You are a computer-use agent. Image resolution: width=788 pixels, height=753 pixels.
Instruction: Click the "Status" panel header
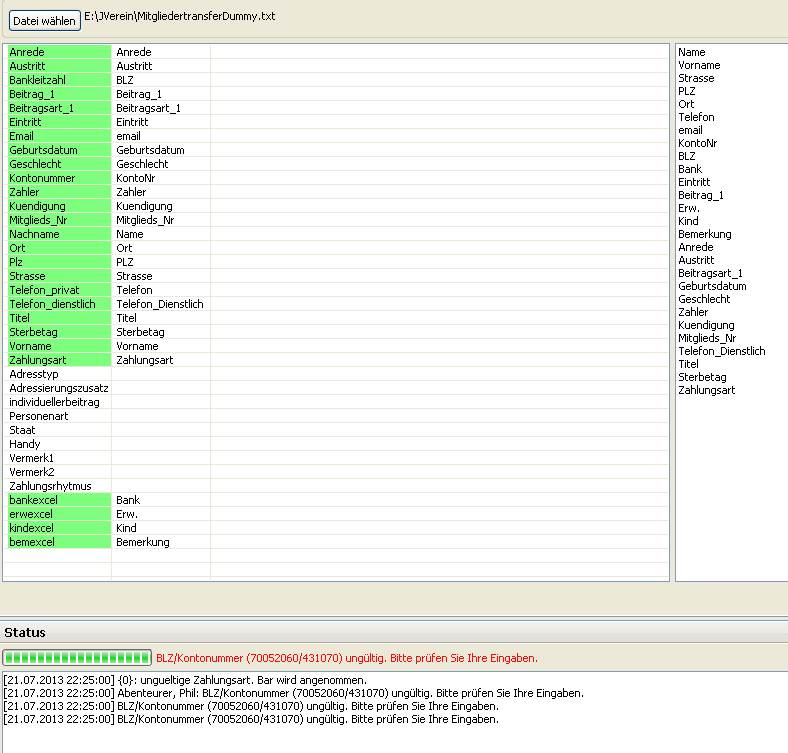[x=25, y=632]
